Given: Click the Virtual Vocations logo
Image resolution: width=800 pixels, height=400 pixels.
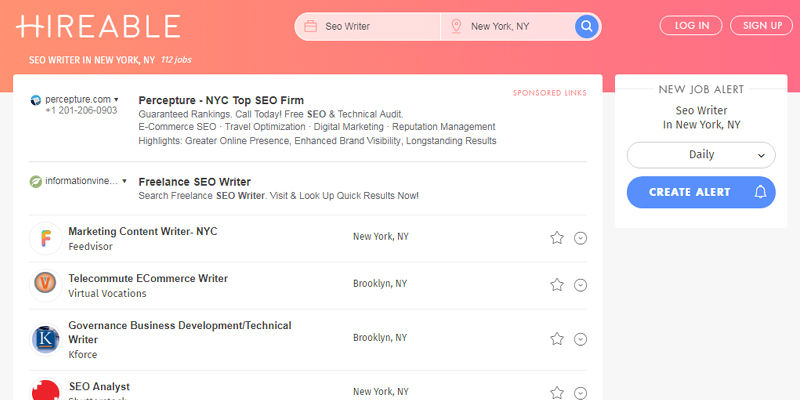Looking at the screenshot, I should (46, 285).
